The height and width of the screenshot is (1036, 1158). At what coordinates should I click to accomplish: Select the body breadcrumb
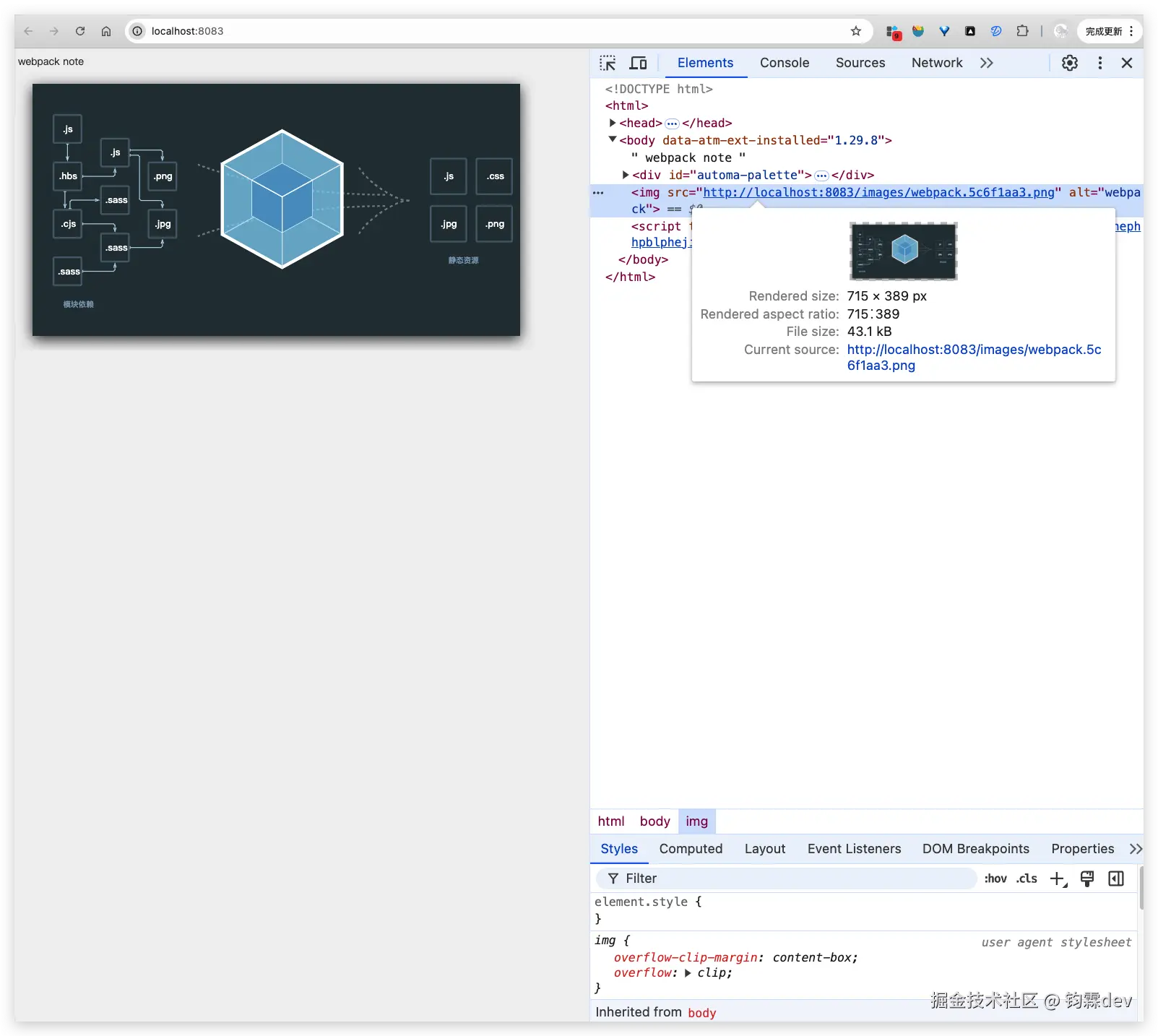point(655,821)
